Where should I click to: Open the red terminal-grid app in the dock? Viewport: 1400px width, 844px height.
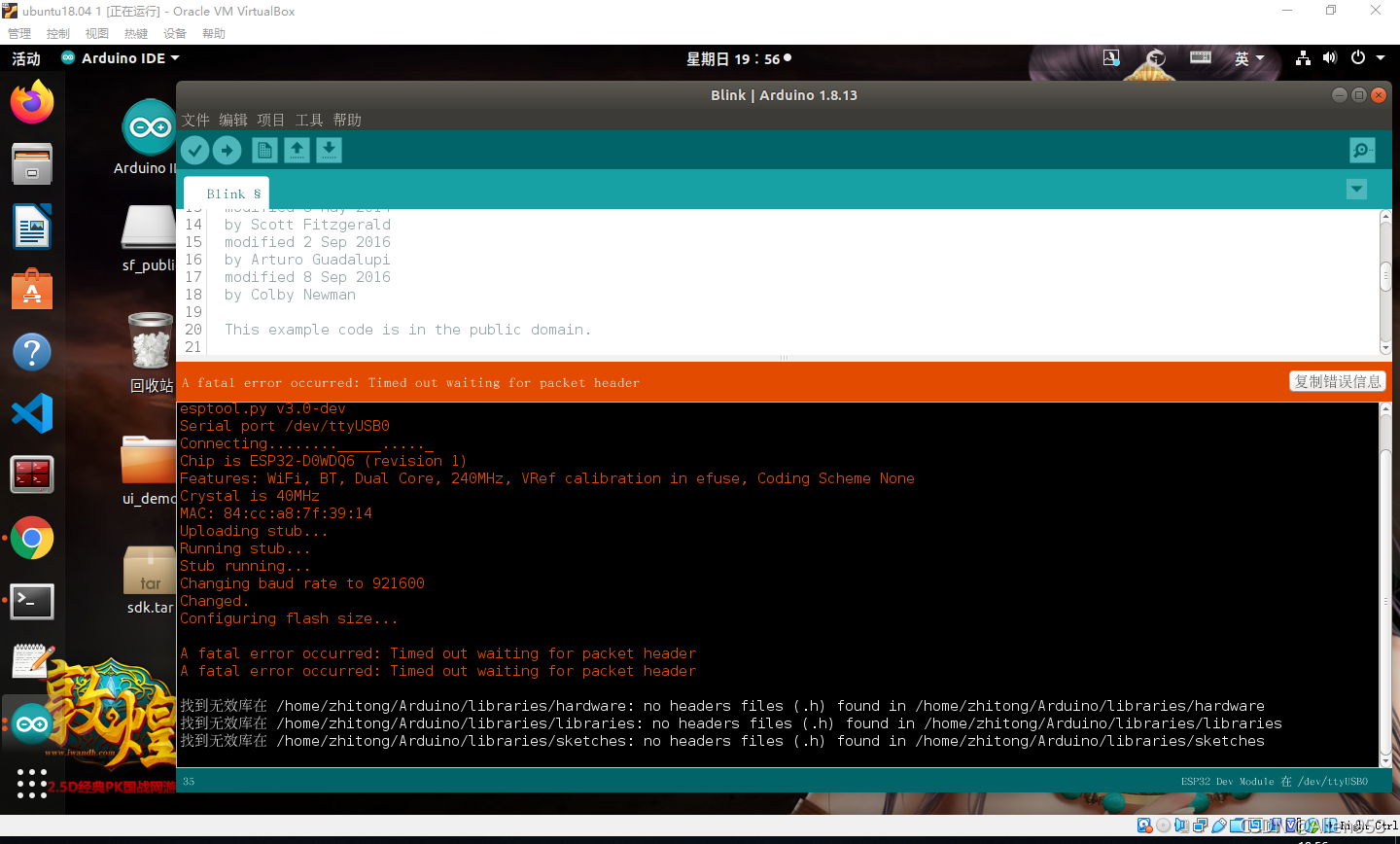pos(32,475)
